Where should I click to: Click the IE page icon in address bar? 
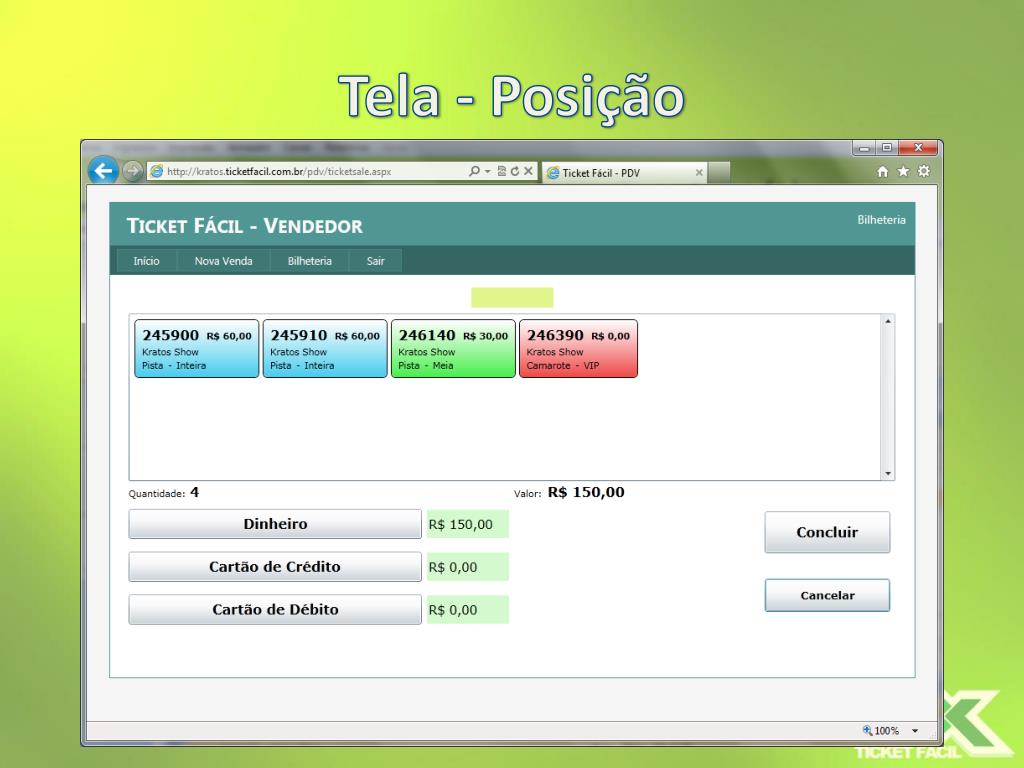pos(157,171)
